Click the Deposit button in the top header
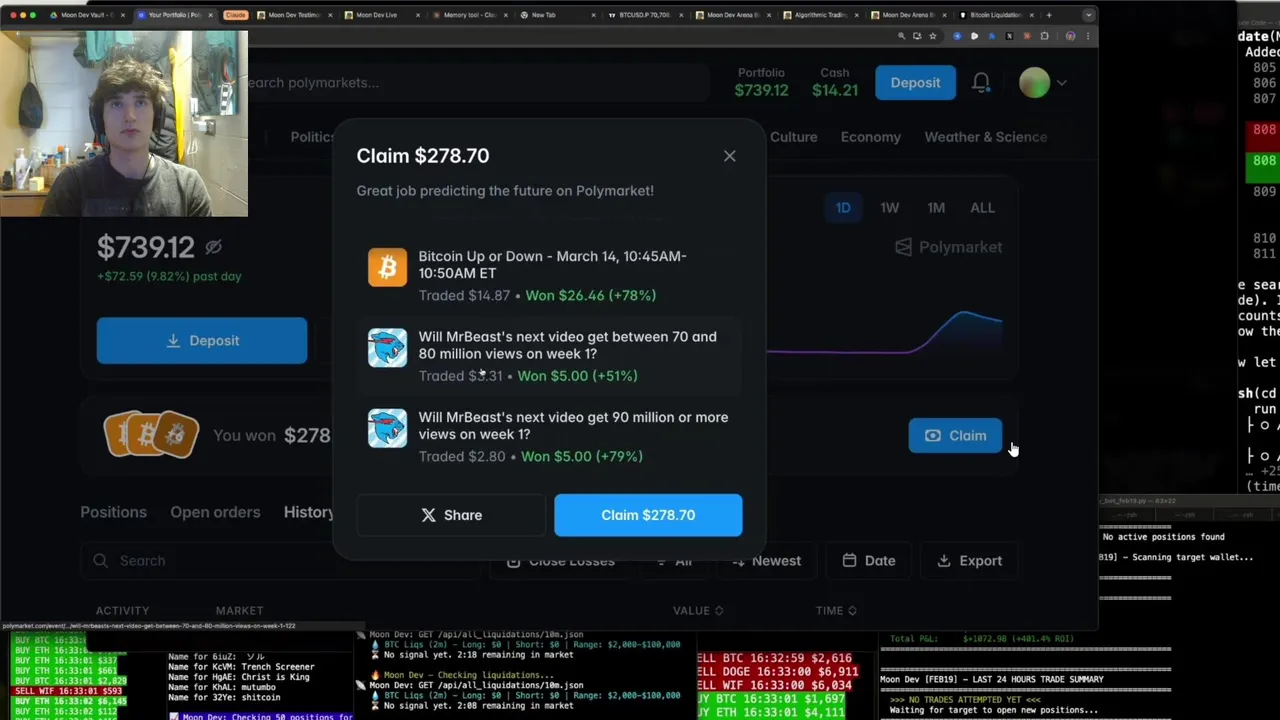This screenshot has width=1280, height=720. pyautogui.click(x=915, y=83)
